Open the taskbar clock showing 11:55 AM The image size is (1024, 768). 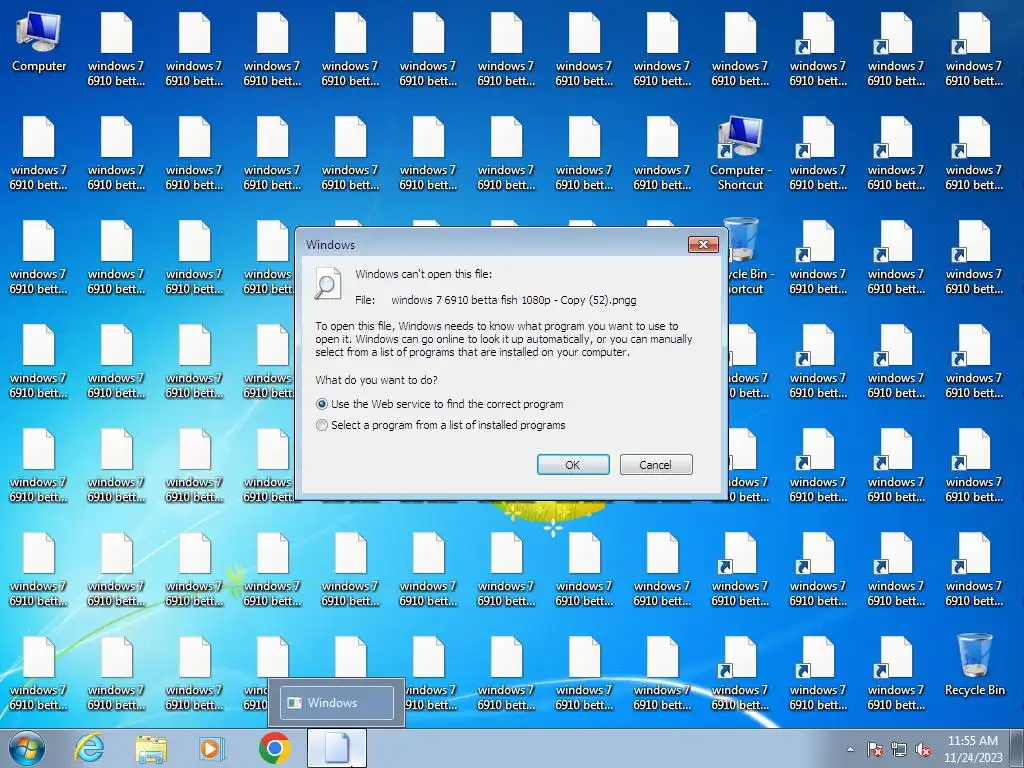pyautogui.click(x=972, y=748)
